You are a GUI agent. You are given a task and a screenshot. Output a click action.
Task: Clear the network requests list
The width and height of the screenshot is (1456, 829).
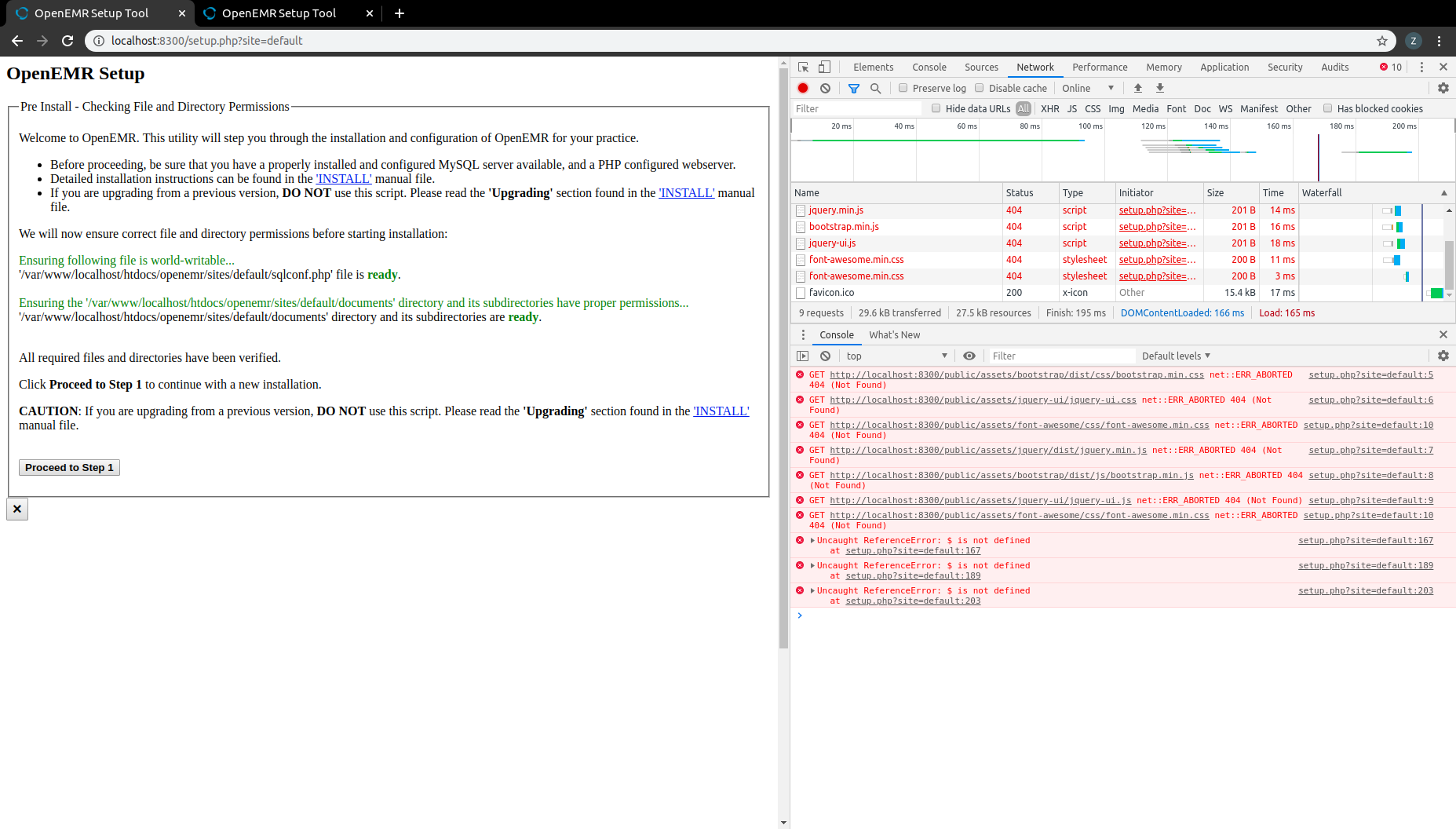(825, 88)
